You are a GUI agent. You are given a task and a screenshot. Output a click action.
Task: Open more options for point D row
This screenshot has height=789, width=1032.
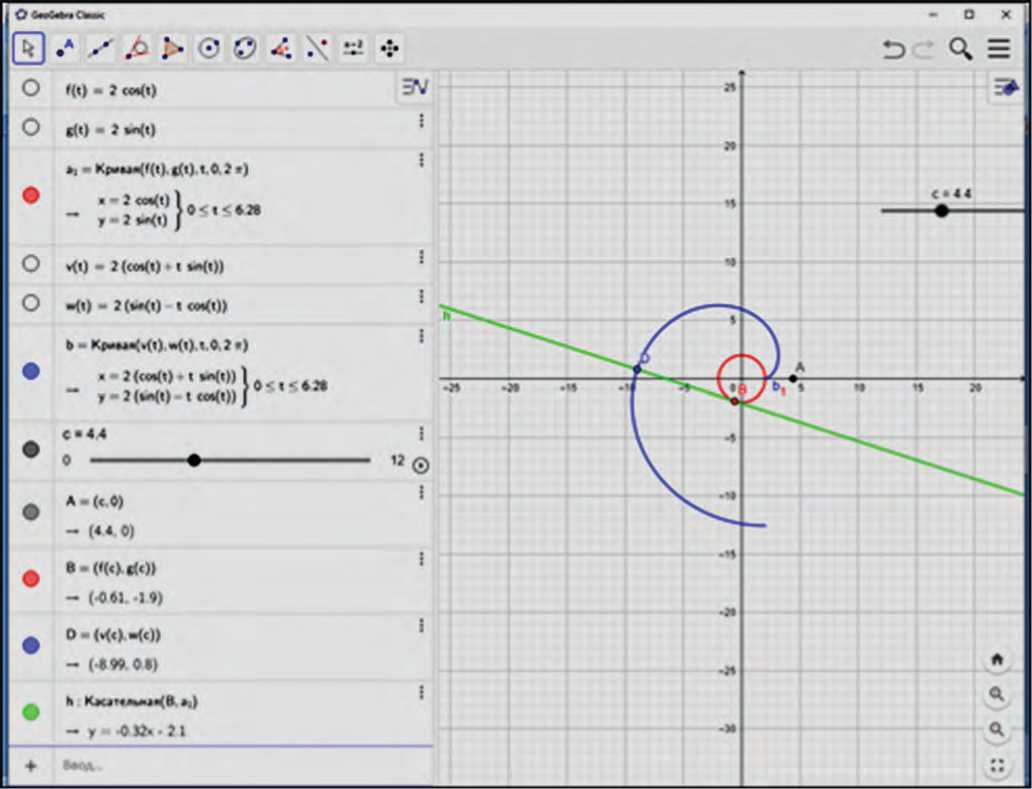421,626
